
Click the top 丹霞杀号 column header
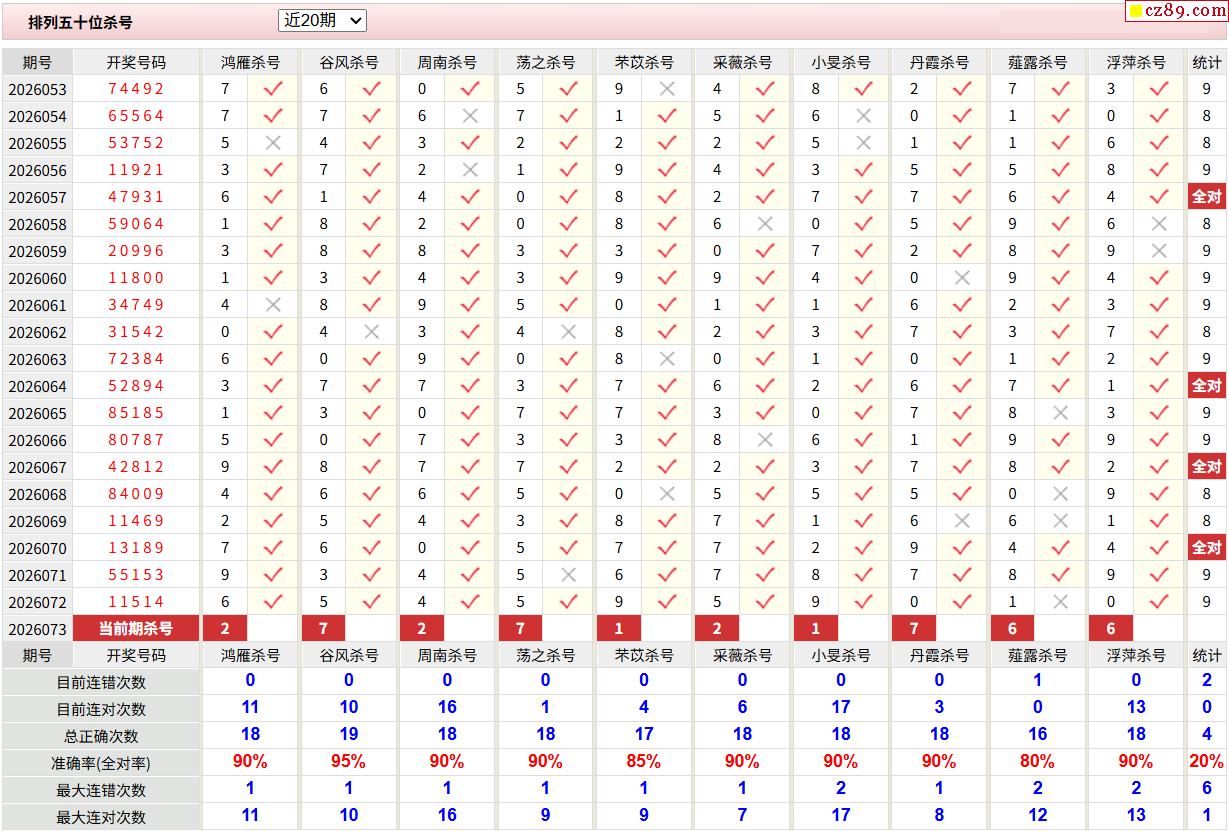click(939, 62)
